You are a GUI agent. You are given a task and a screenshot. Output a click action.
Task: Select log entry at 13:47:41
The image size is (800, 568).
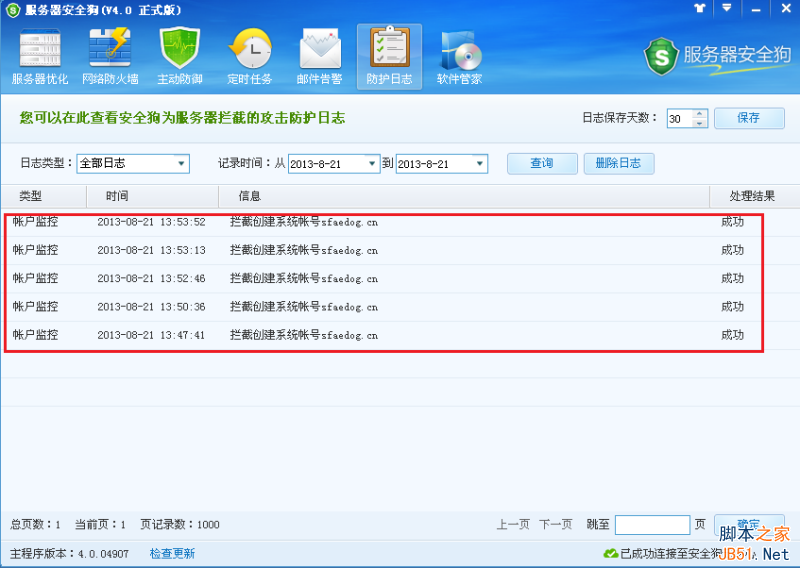(400, 335)
